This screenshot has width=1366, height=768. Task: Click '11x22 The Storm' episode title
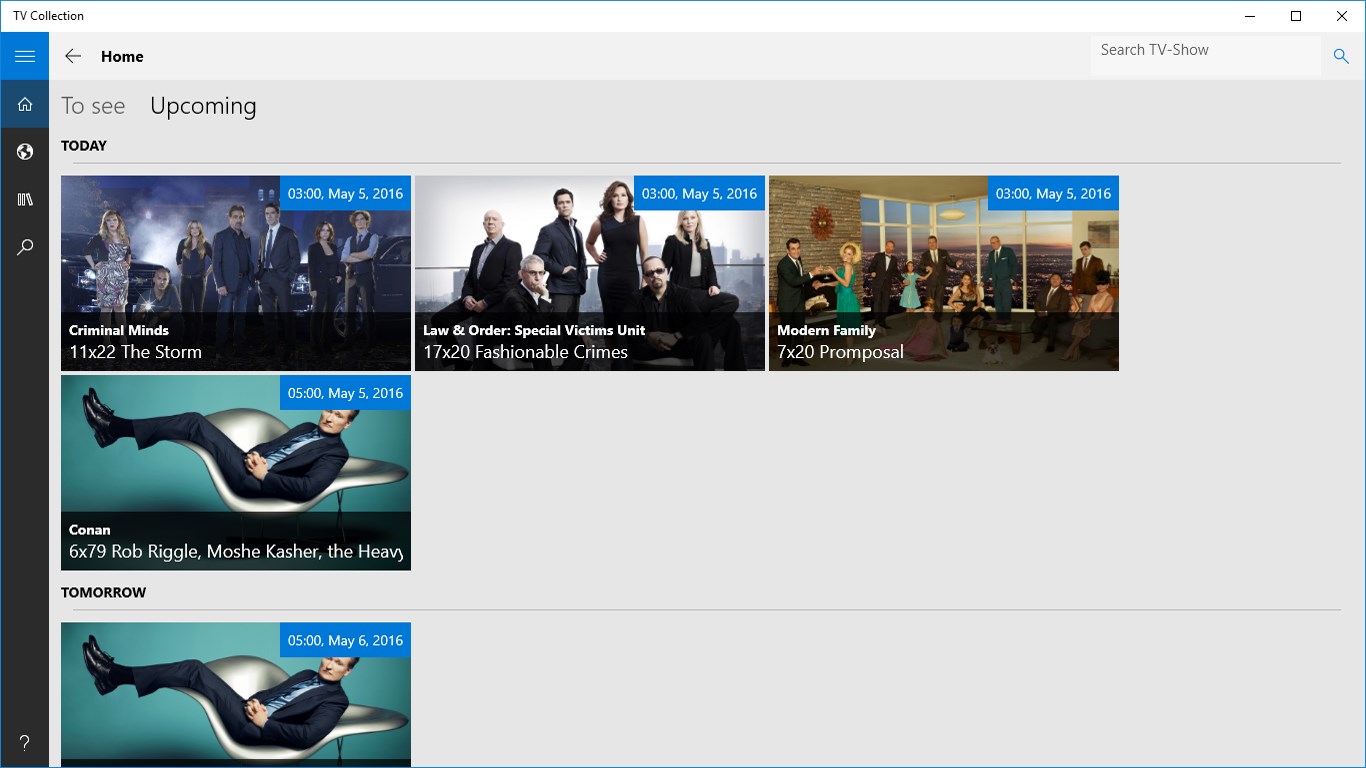point(135,352)
